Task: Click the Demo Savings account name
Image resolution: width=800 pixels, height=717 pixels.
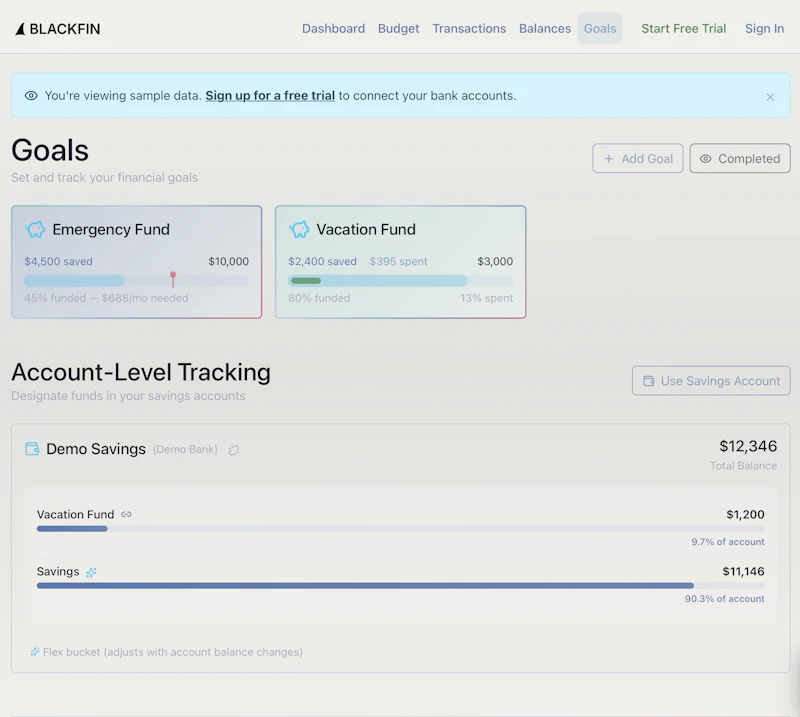Action: (96, 449)
